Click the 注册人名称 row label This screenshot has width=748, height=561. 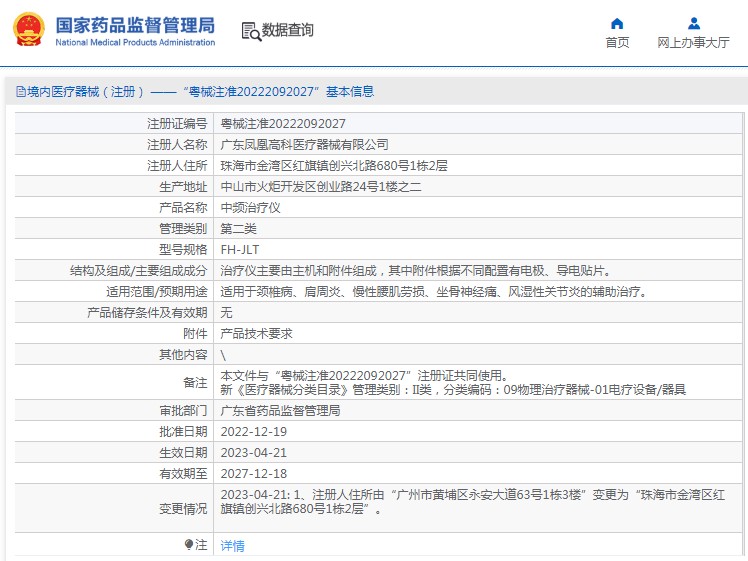177,145
